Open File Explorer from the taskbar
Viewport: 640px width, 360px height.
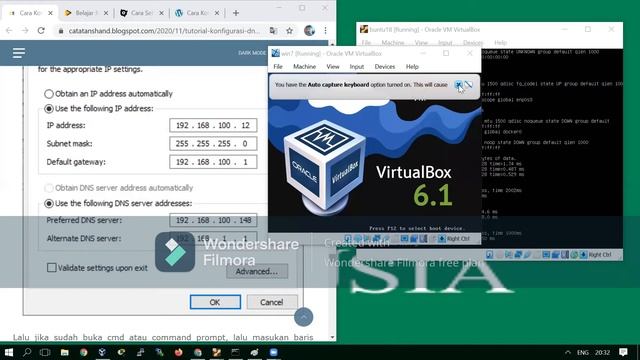64,352
